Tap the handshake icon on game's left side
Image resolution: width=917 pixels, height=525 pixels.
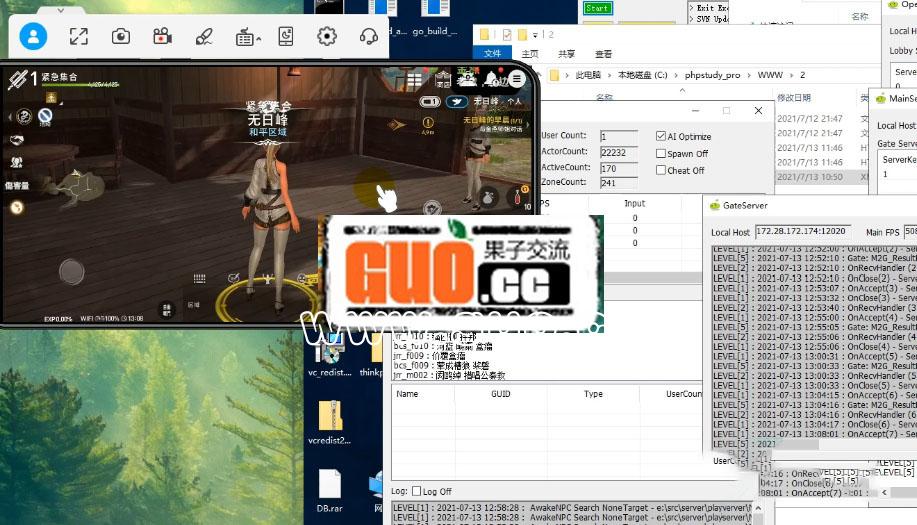pyautogui.click(x=17, y=140)
